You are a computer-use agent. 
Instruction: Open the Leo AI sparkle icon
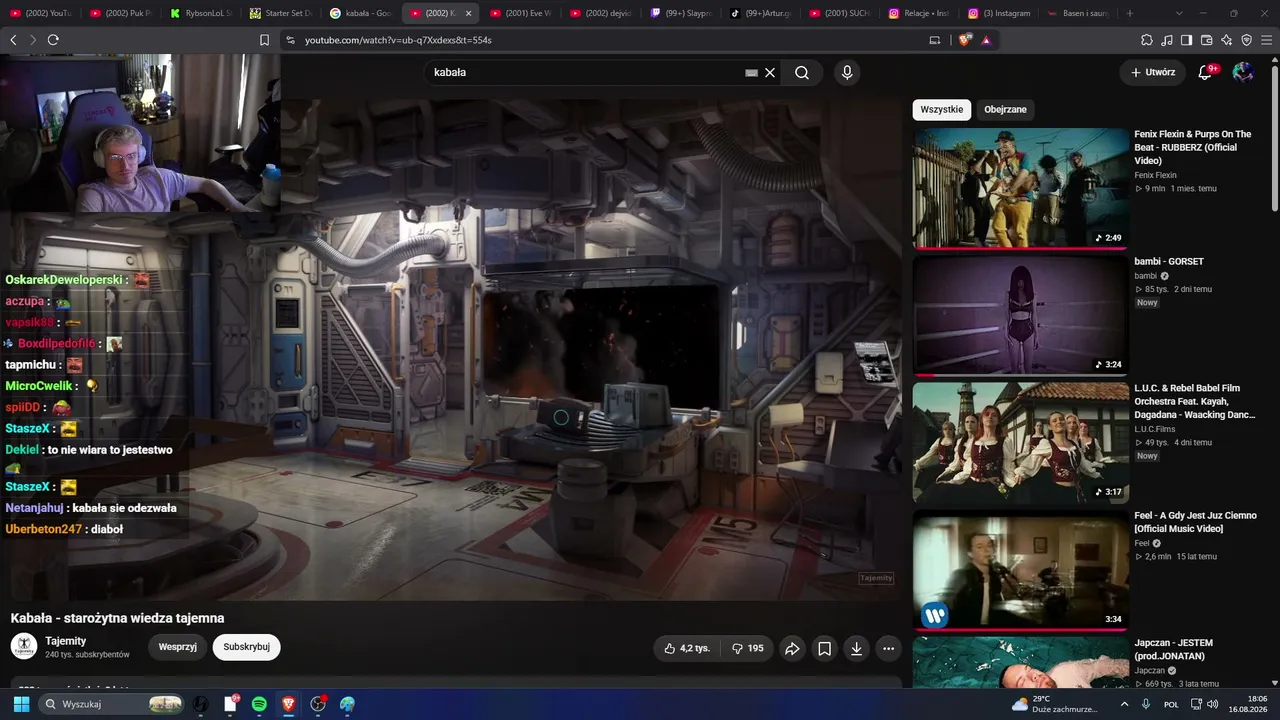(1227, 40)
